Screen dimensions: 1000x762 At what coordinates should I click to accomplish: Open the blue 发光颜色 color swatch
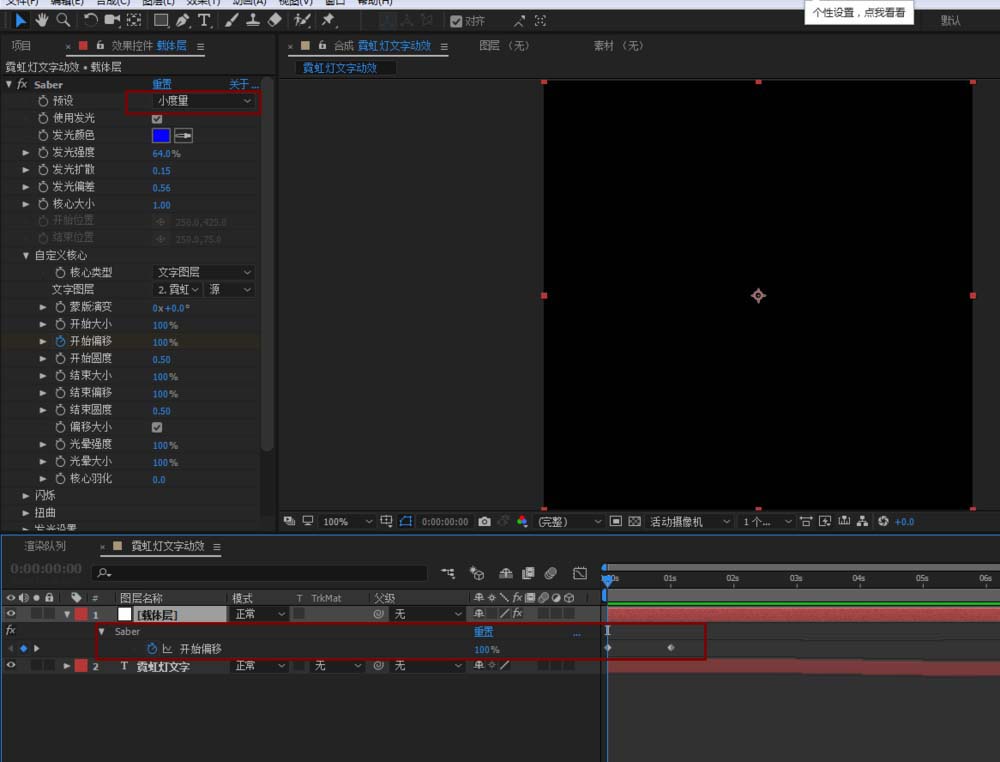coord(161,135)
